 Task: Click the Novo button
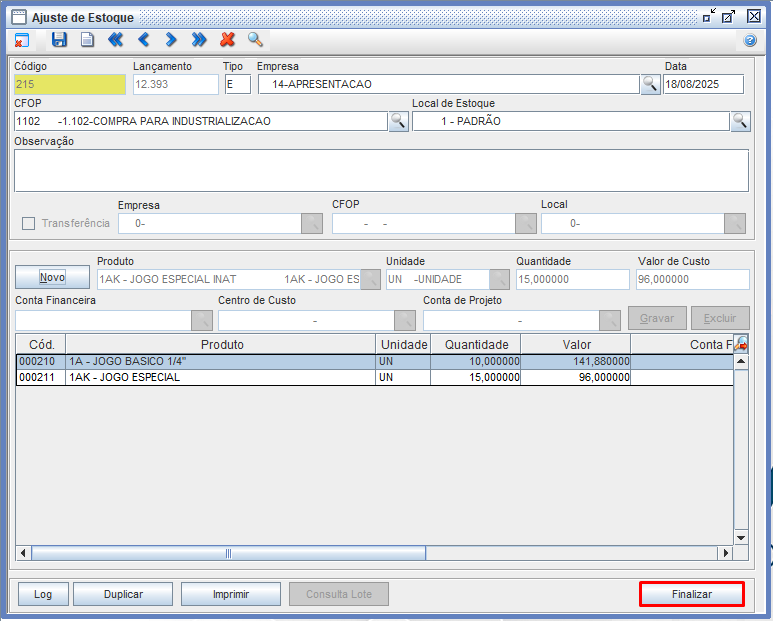[52, 277]
